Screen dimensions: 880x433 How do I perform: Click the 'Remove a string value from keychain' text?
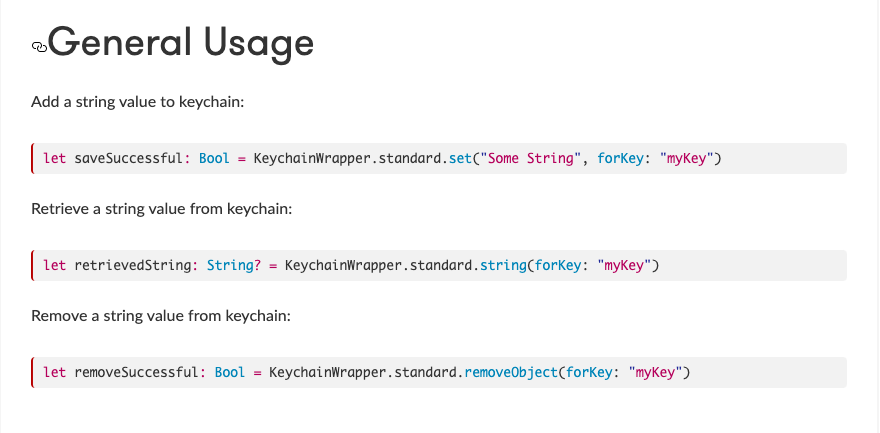pyautogui.click(x=160, y=316)
